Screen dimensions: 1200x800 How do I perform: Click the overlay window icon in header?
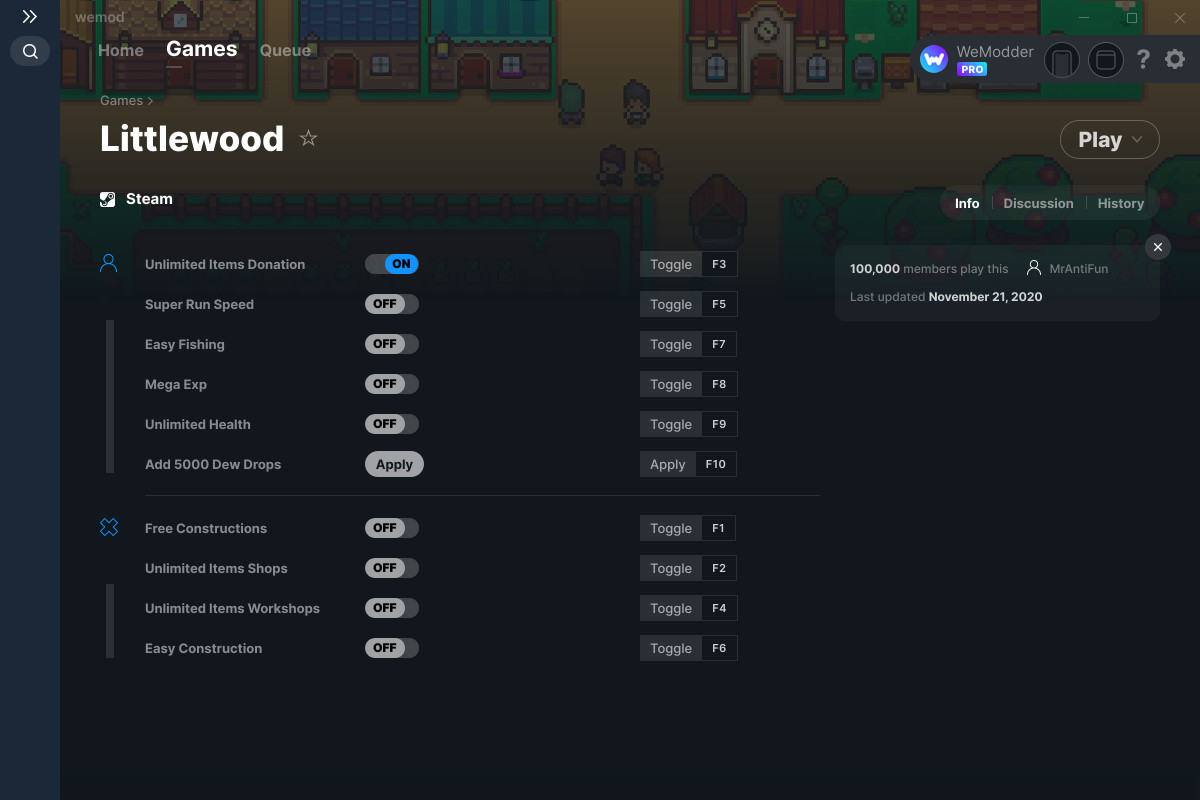(1106, 60)
